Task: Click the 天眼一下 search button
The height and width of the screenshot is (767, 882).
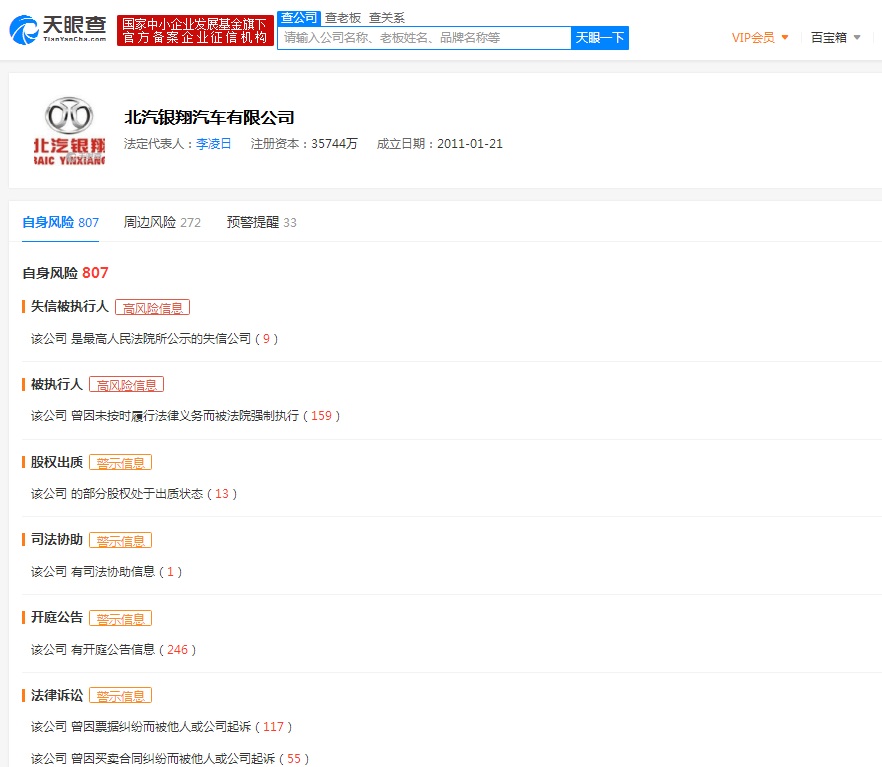Action: pyautogui.click(x=600, y=38)
